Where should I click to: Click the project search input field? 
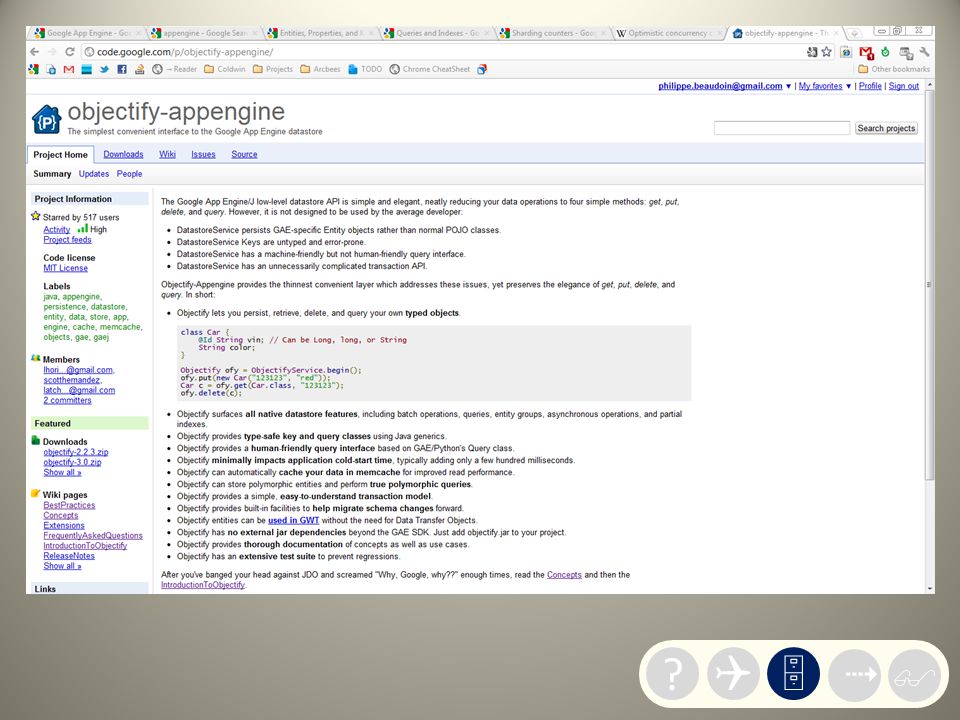782,128
